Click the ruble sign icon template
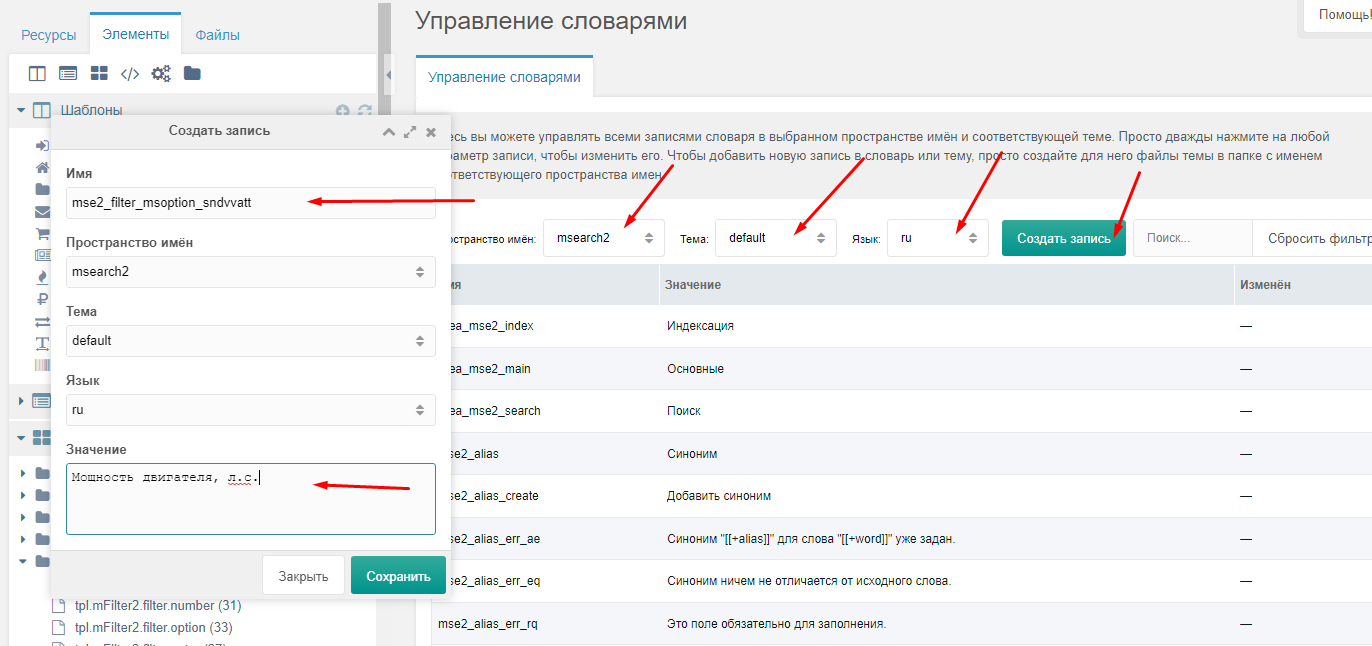Screen dimensions: 1372x646 [42, 299]
